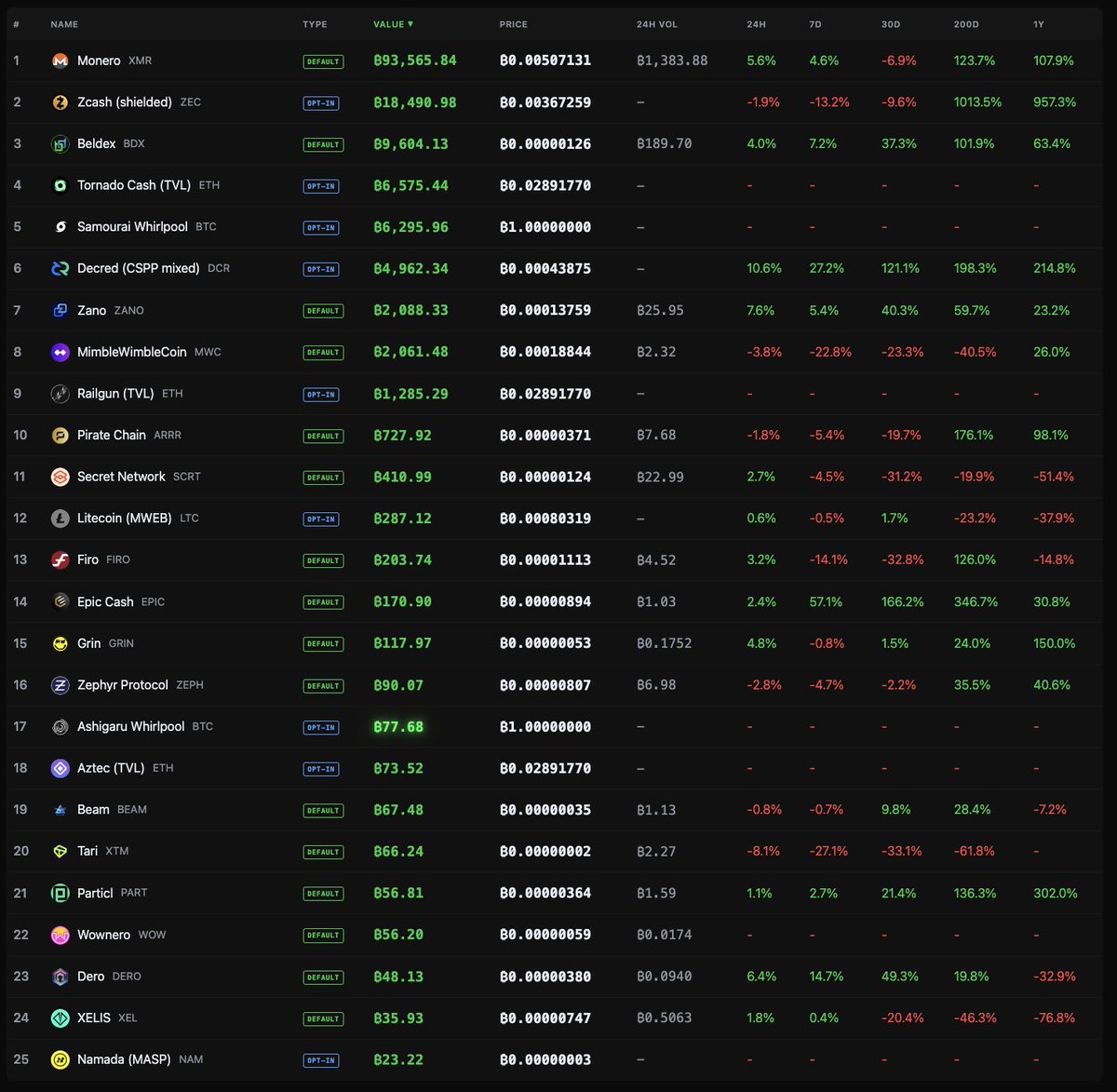
Task: Sort by the 24H VOL column header
Action: click(657, 24)
